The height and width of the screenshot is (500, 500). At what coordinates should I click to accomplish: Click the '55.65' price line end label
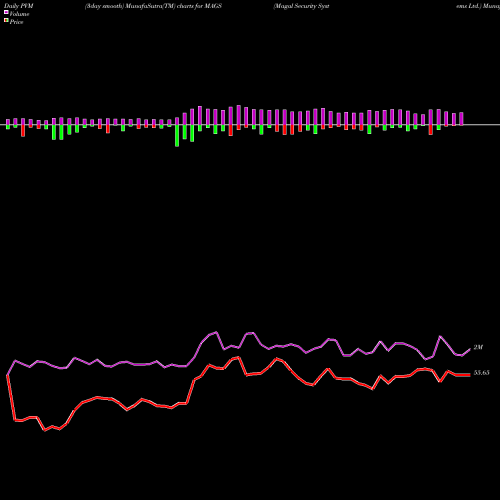click(481, 373)
